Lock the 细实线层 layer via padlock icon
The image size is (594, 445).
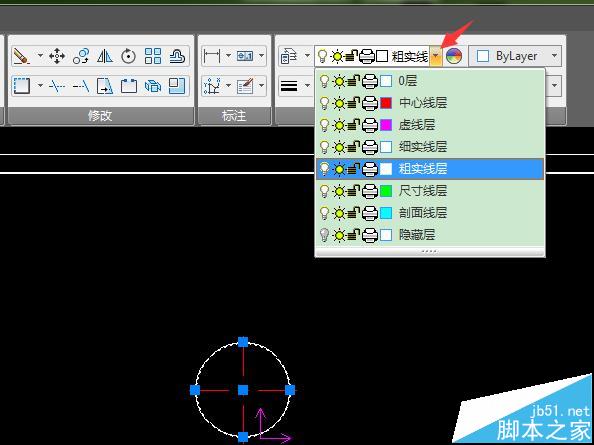353,147
